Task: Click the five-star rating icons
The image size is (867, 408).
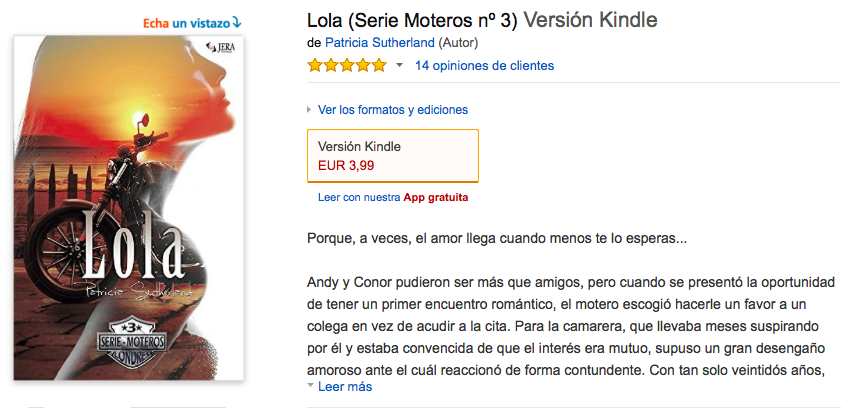Action: coord(346,66)
